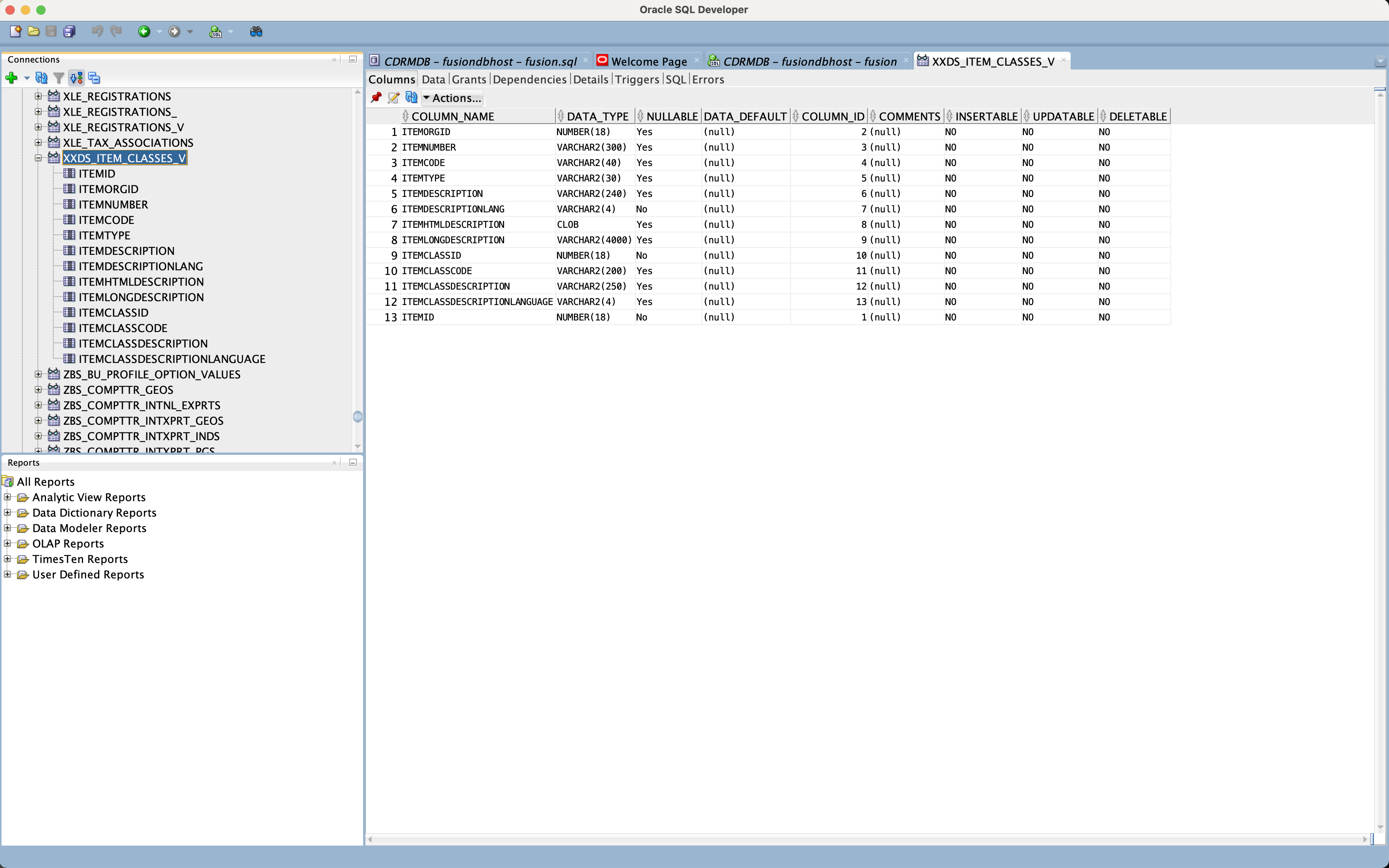
Task: Sort by the COLUMN_NAME header arrows
Action: click(406, 116)
